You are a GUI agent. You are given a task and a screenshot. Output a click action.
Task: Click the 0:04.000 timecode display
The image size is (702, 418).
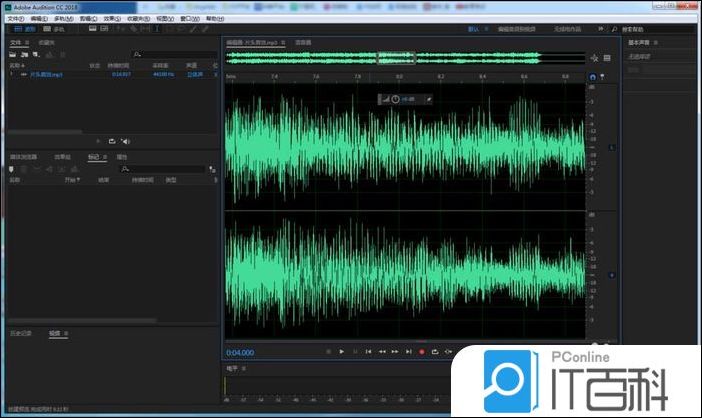click(x=240, y=353)
